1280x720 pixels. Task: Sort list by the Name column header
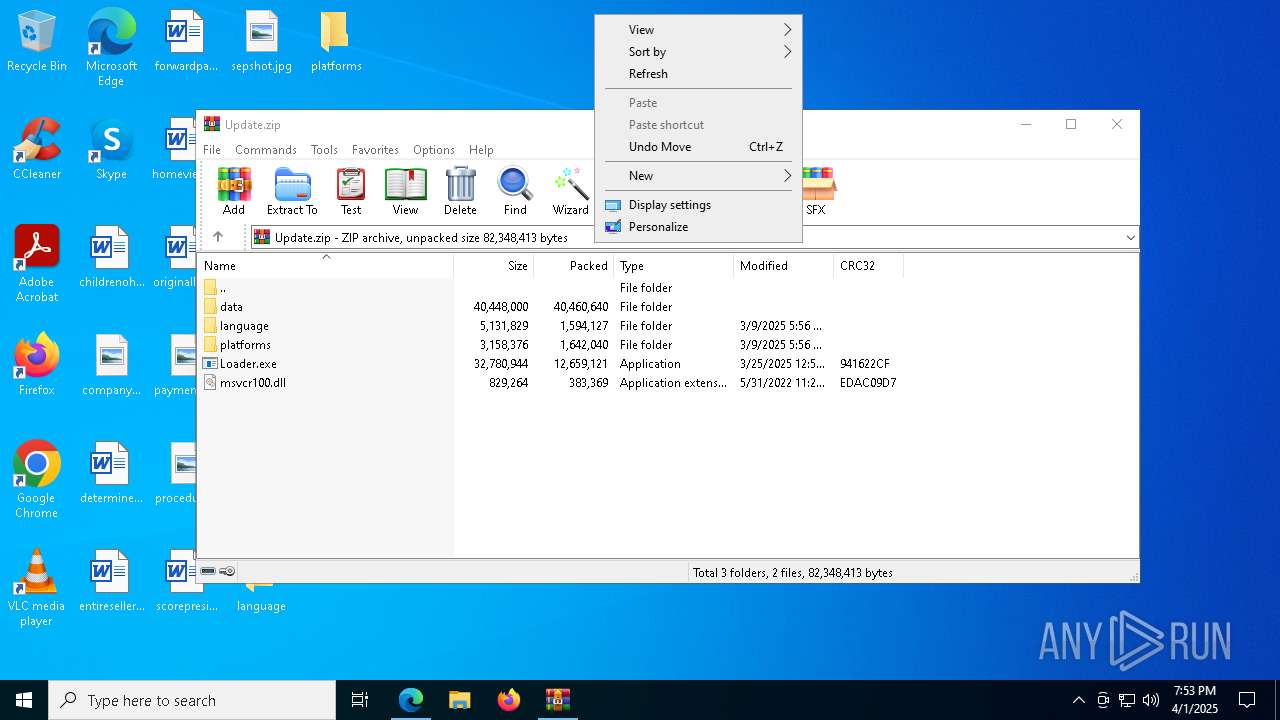pos(325,266)
